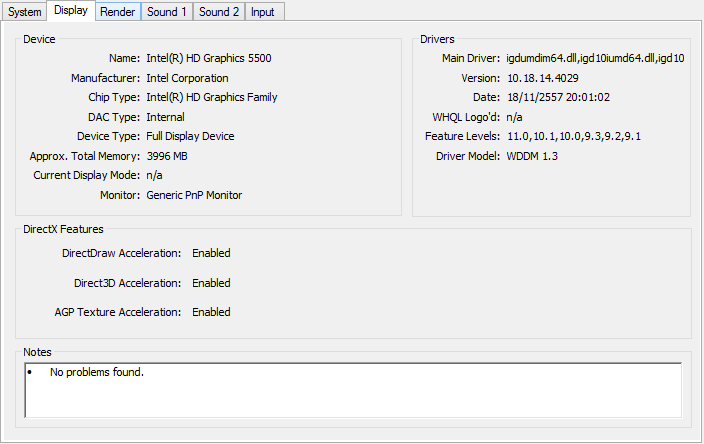The image size is (704, 444).
Task: Click the AGP Texture Acceleration Enabled status
Action: [211, 312]
